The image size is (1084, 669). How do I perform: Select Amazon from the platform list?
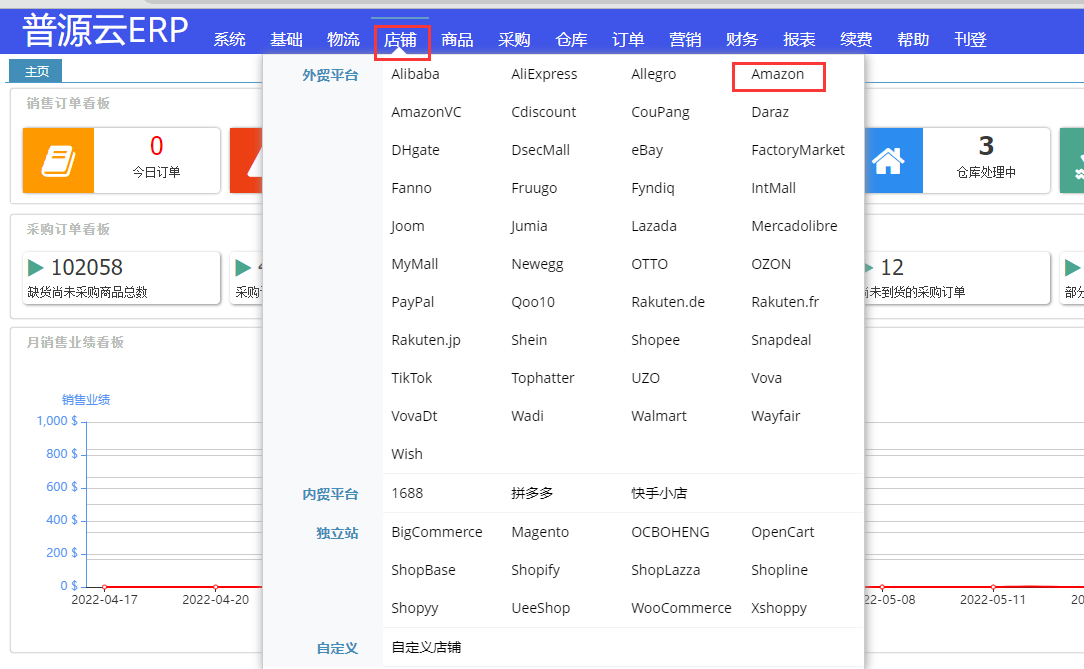778,75
